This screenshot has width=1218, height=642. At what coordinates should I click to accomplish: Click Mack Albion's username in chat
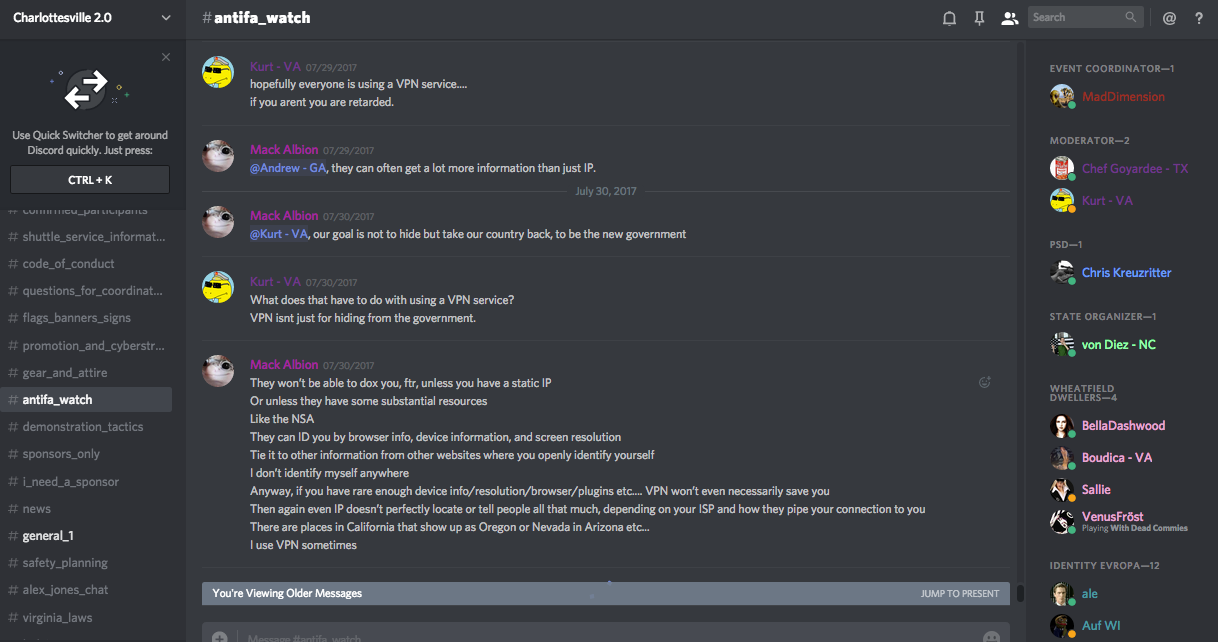point(284,150)
